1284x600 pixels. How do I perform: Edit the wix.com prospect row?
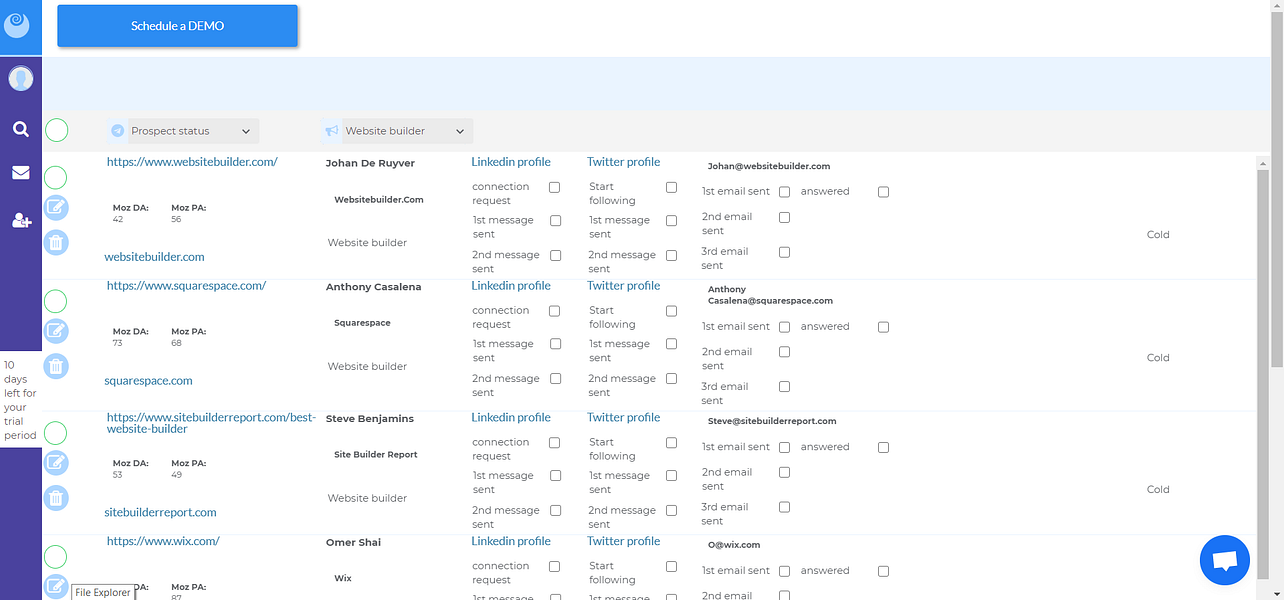click(x=56, y=586)
